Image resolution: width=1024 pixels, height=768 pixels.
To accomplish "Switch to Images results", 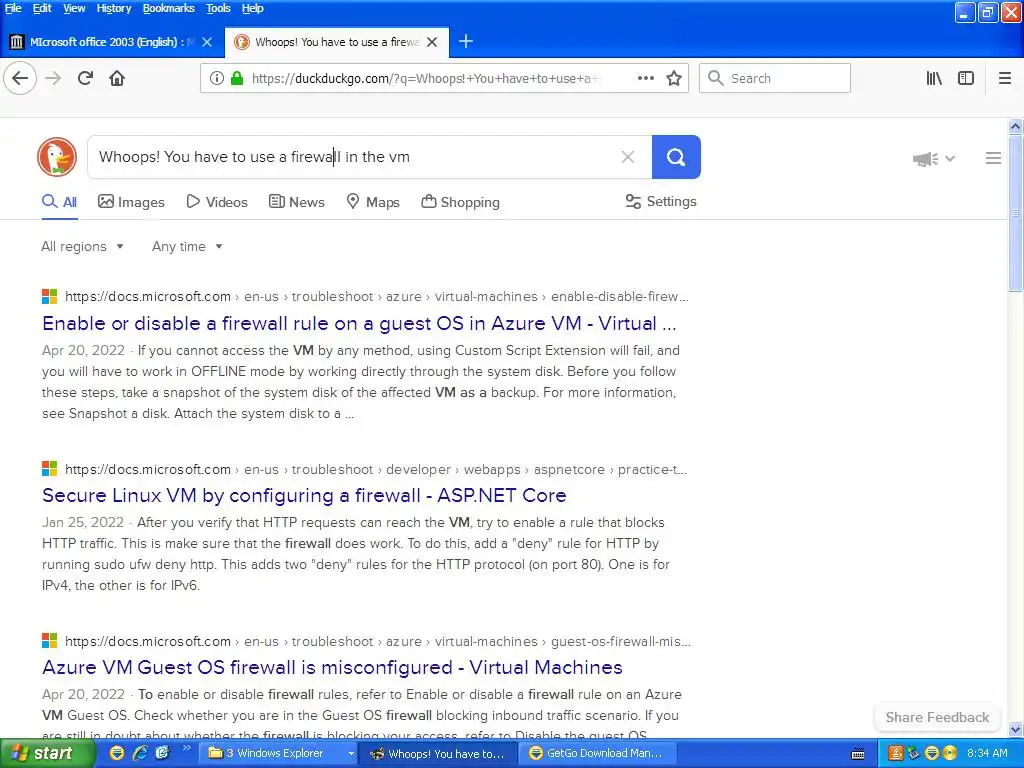I will (131, 202).
